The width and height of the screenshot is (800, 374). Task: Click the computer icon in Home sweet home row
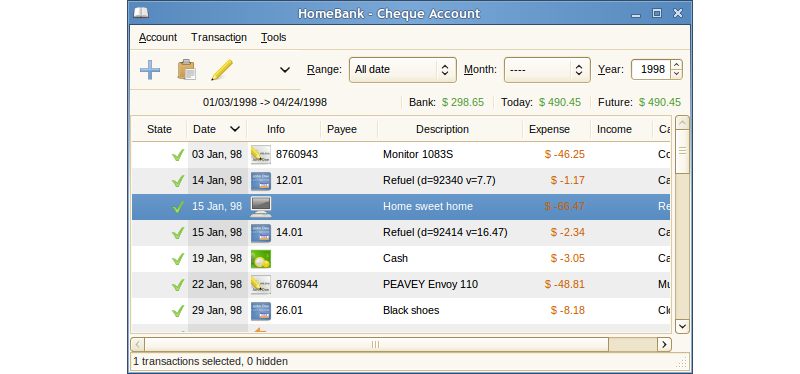(x=261, y=207)
